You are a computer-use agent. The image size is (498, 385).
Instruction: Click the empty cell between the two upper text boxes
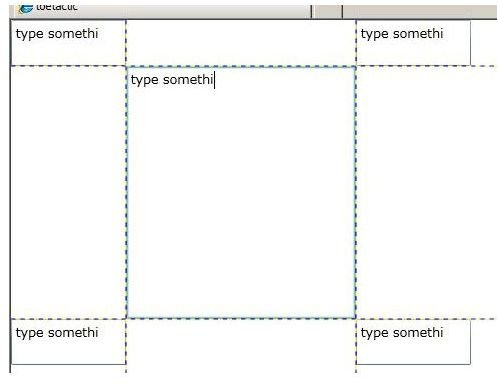click(241, 43)
